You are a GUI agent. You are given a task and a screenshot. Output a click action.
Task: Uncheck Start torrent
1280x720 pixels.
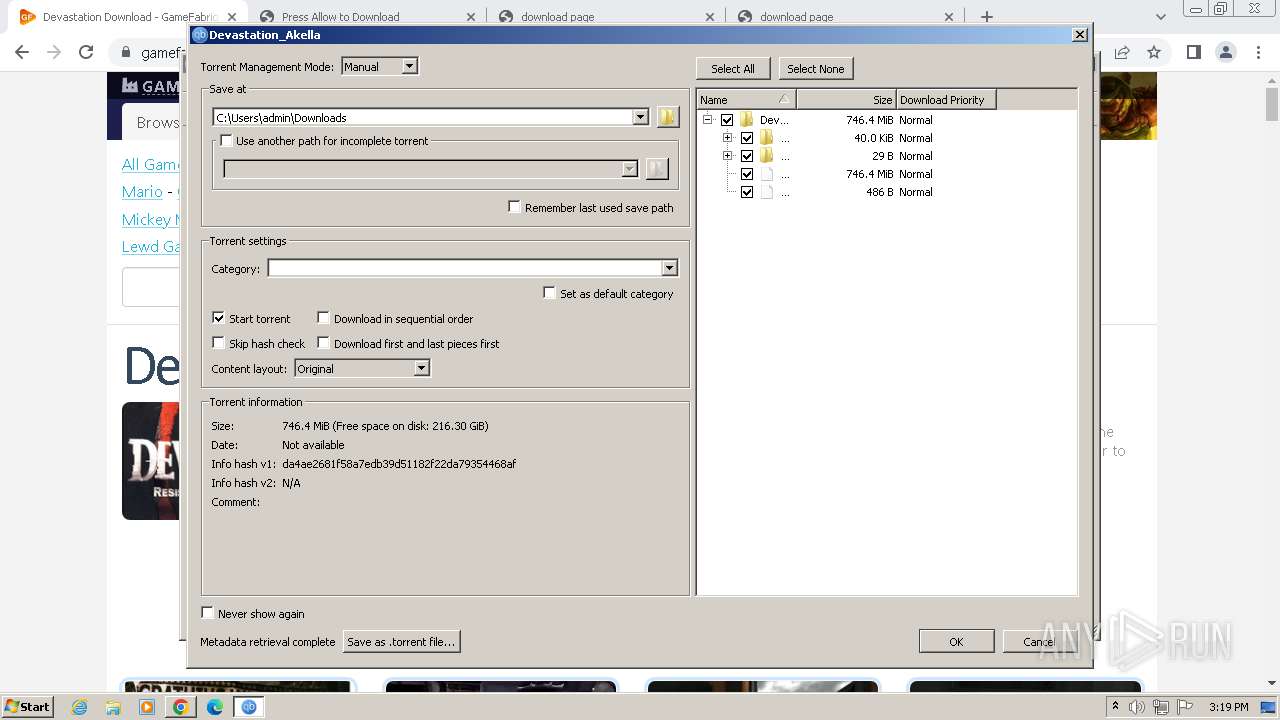click(x=218, y=318)
